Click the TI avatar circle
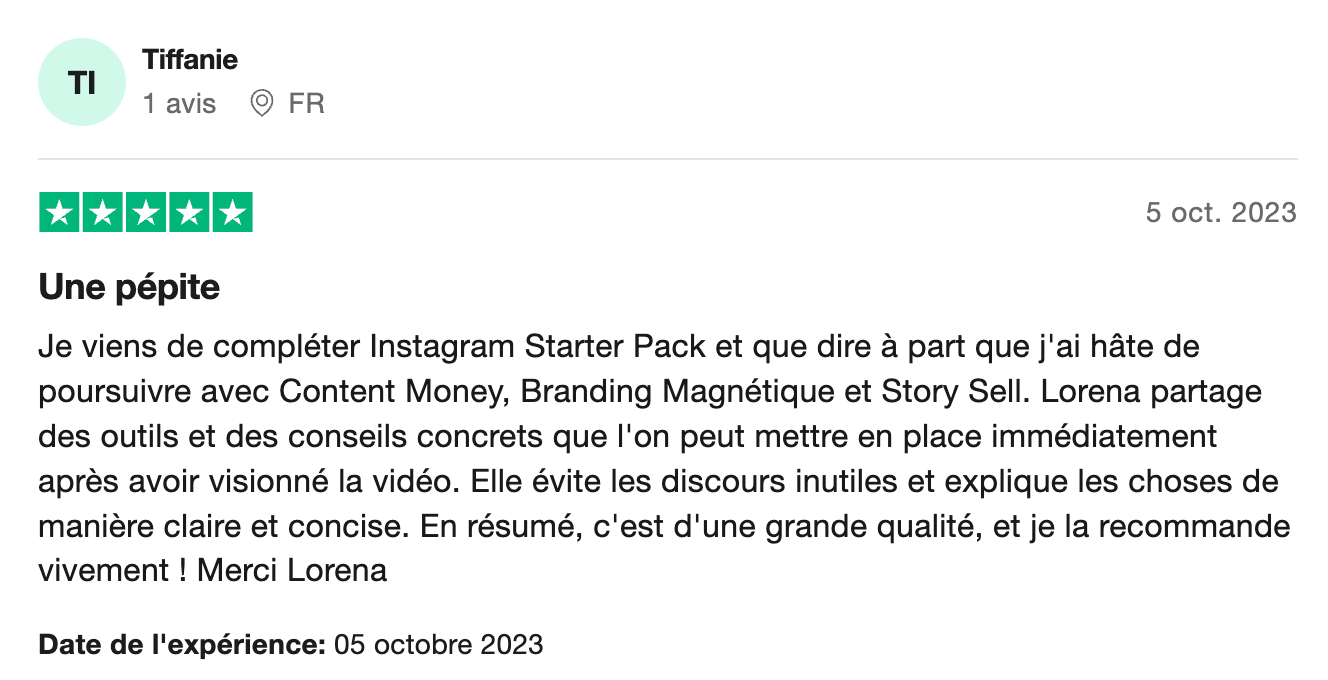Image resolution: width=1328 pixels, height=680 pixels. (82, 82)
